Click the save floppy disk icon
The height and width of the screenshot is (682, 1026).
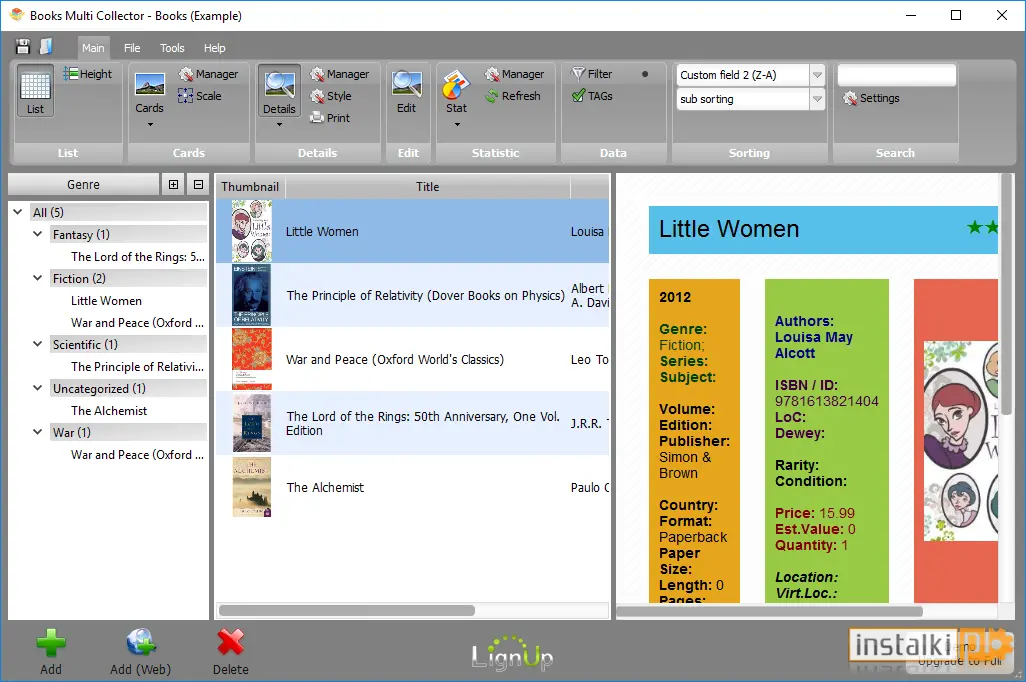[x=23, y=46]
